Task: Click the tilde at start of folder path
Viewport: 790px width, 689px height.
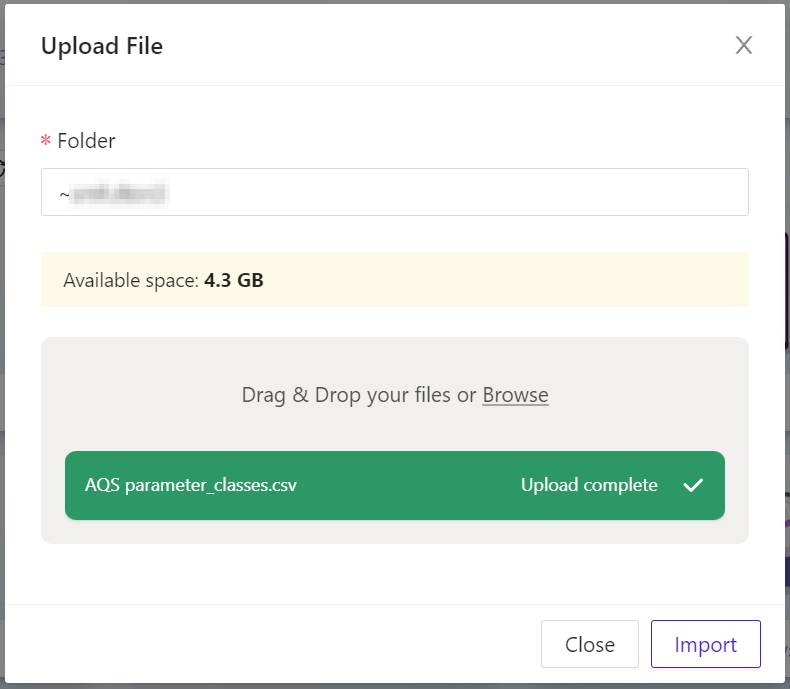Action: click(x=64, y=193)
